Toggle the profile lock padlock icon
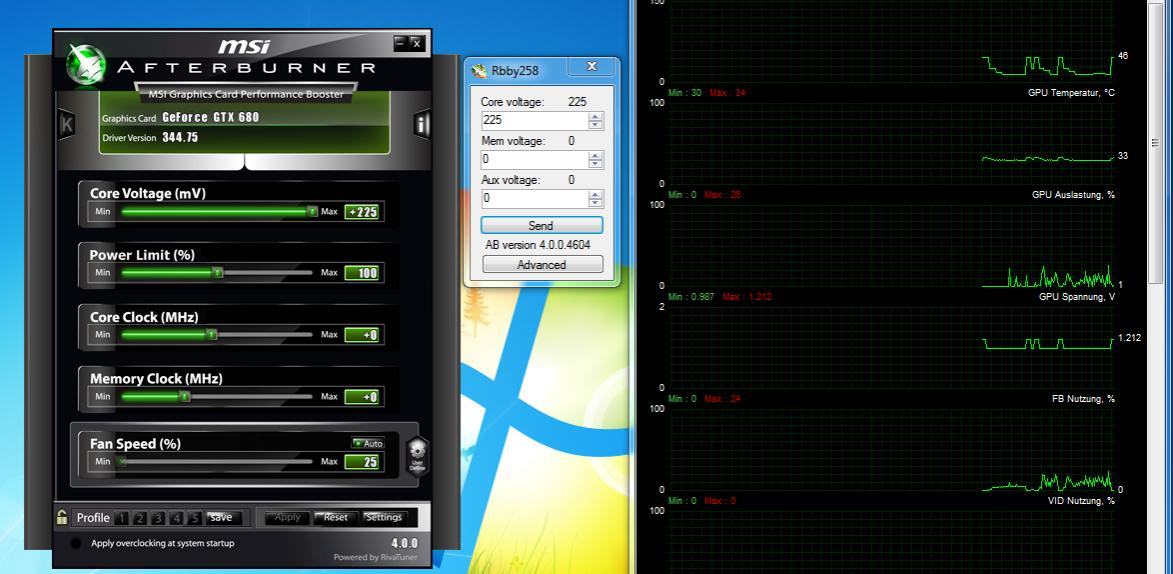Viewport: 1173px width, 574px height. click(x=63, y=517)
